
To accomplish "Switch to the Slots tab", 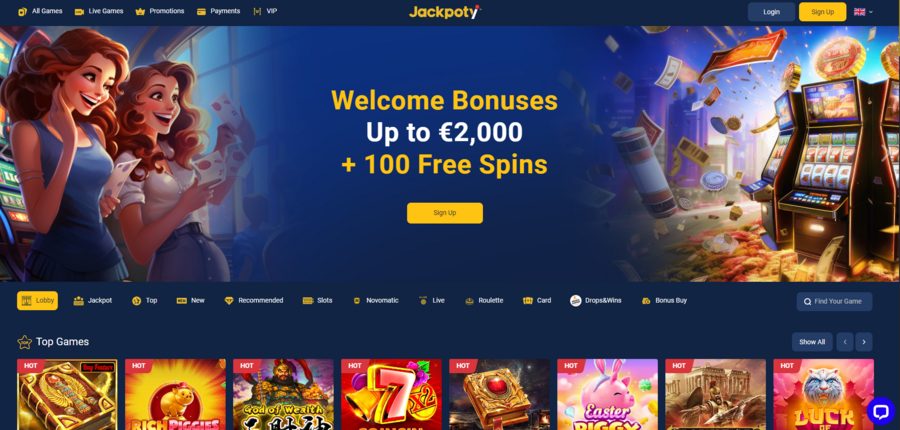I will tap(317, 300).
